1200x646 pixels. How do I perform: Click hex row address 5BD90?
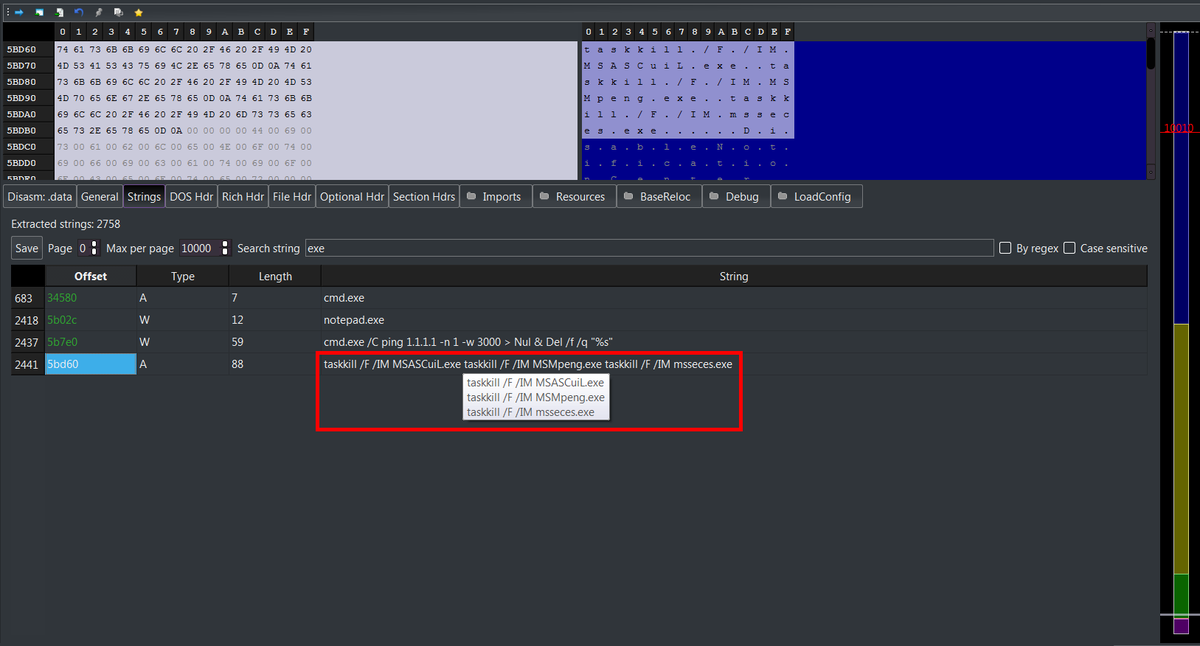click(x=21, y=98)
